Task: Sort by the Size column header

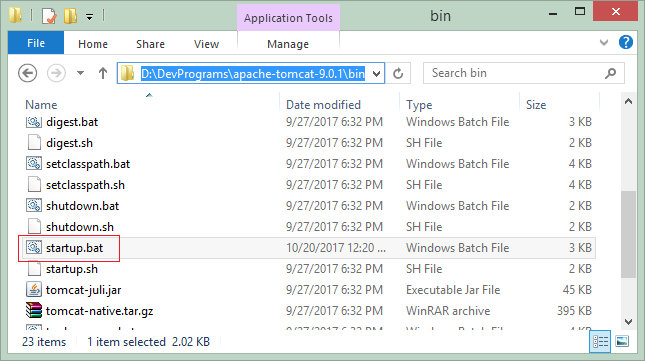Action: click(x=536, y=105)
